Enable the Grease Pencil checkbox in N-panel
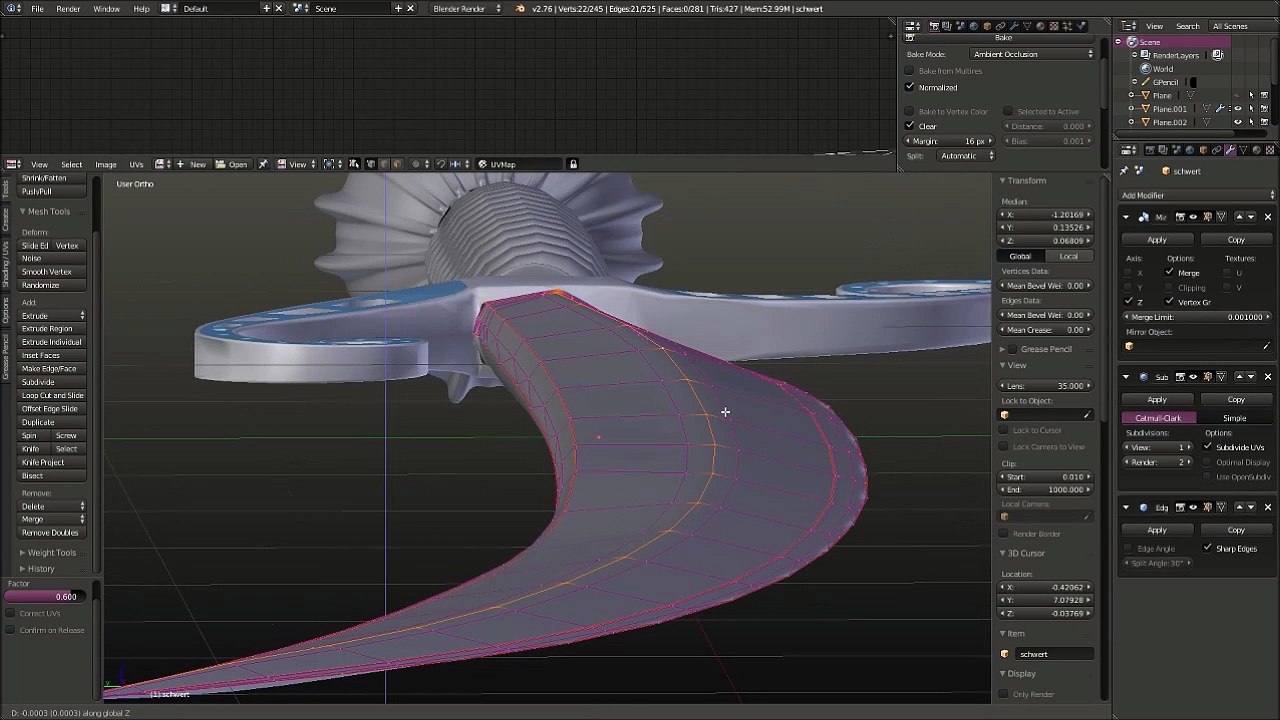Screen dimensions: 1280x720 [1013, 349]
